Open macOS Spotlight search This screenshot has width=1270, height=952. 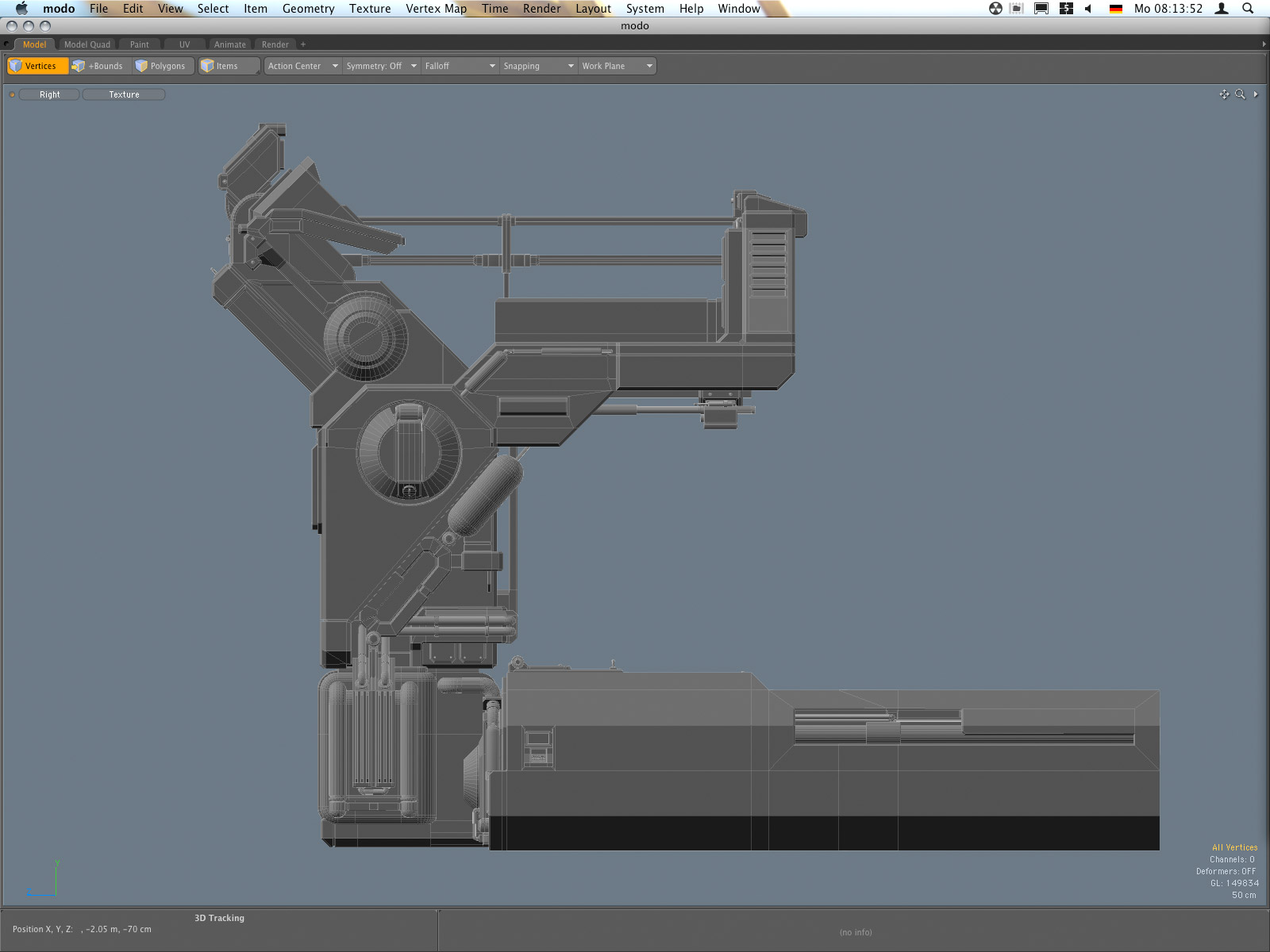click(x=1248, y=9)
